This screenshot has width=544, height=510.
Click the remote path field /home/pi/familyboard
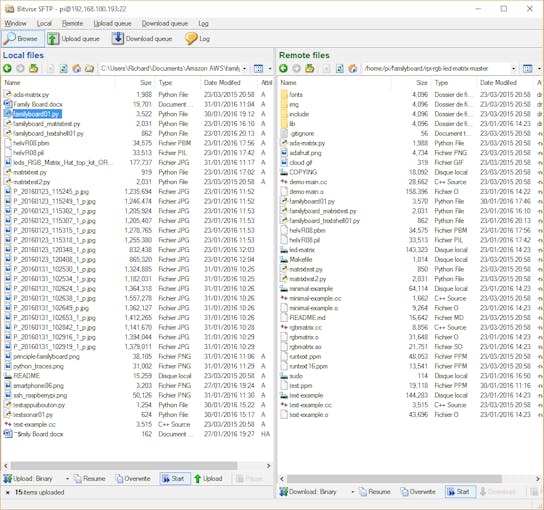pyautogui.click(x=436, y=68)
